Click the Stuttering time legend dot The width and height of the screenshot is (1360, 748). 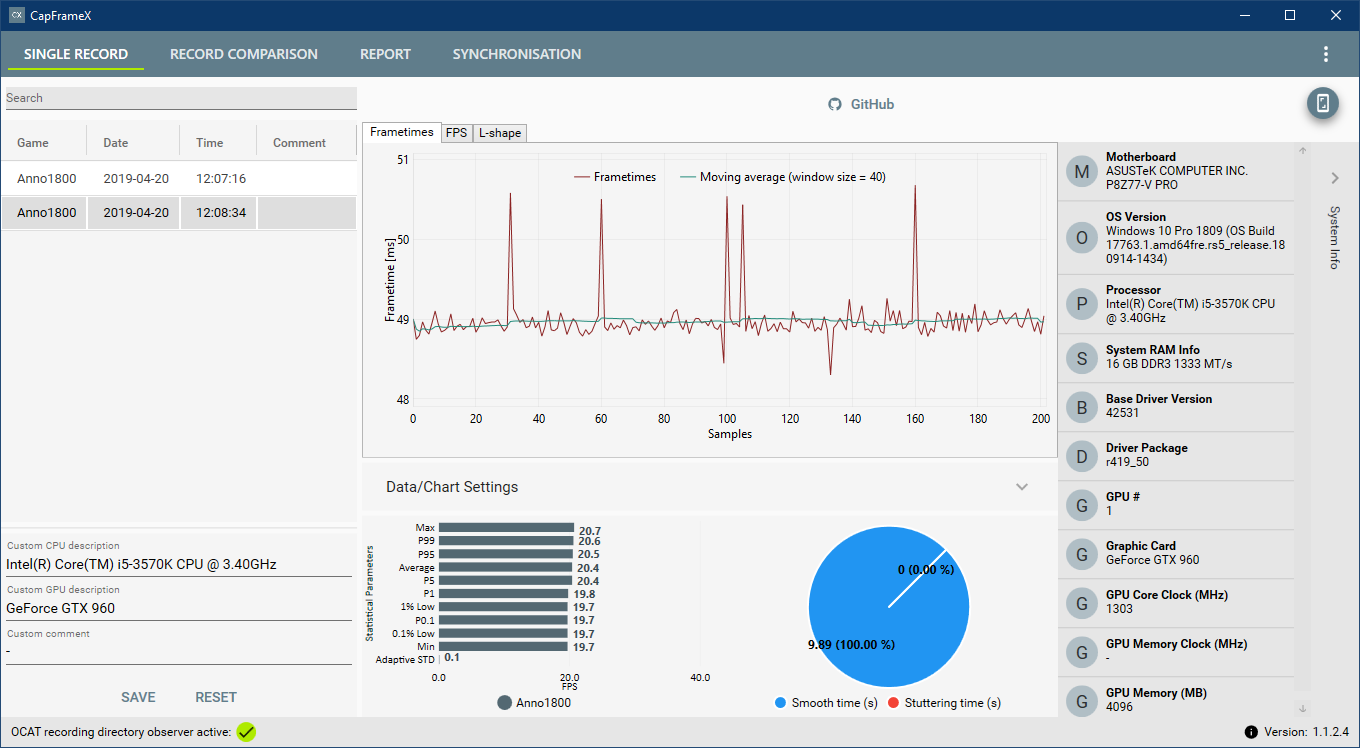894,703
